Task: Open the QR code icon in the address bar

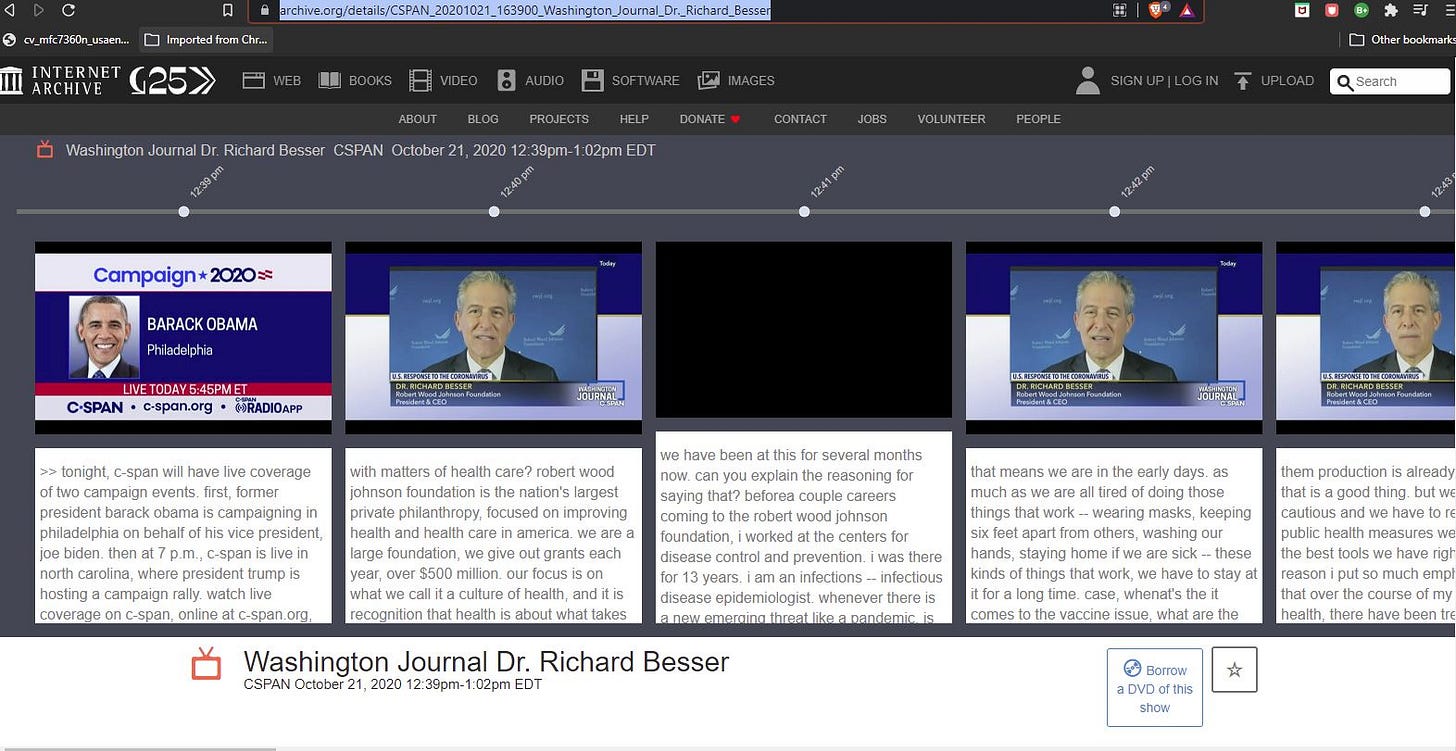Action: click(1120, 10)
